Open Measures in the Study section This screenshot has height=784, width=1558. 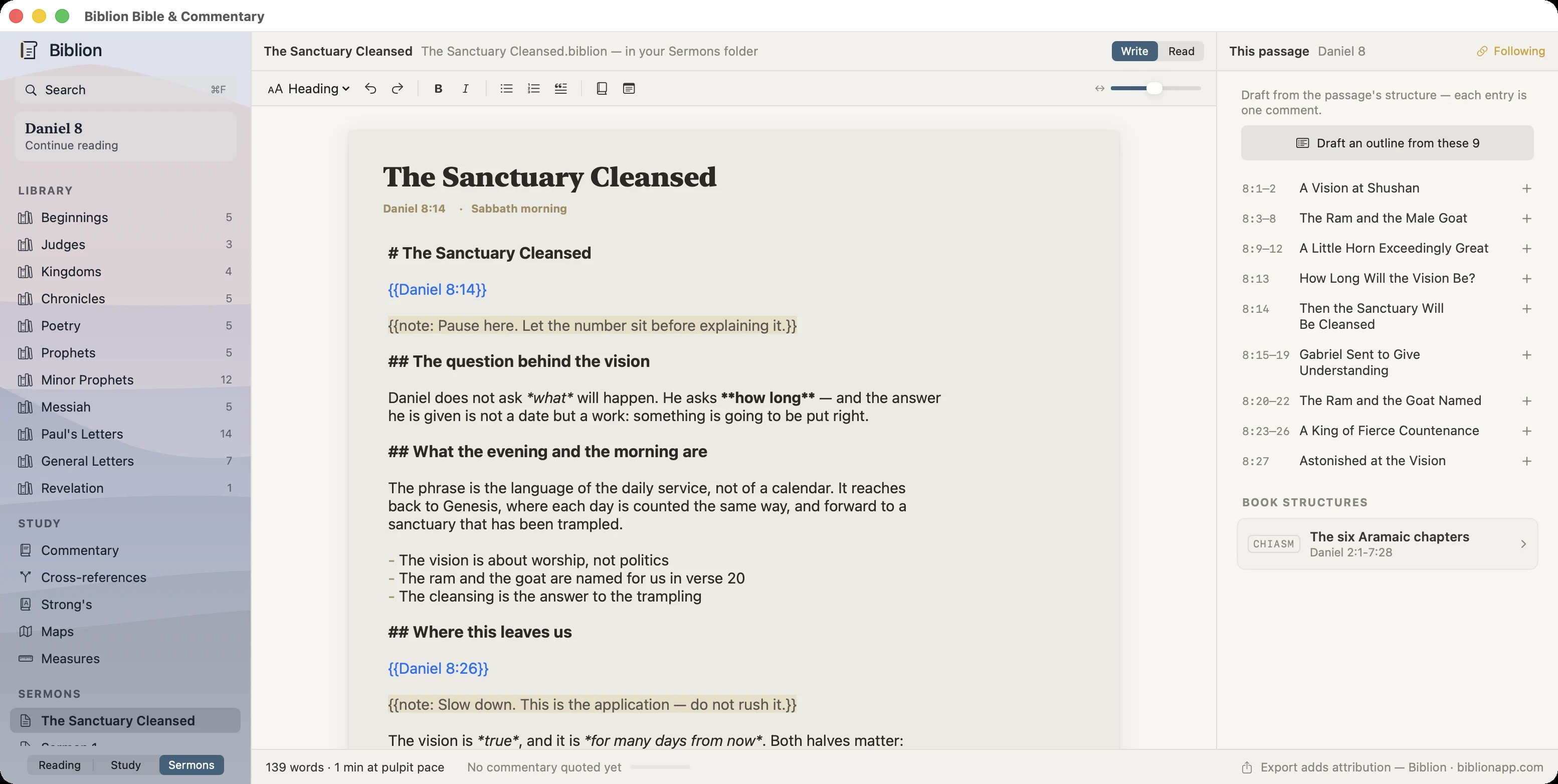point(125,659)
